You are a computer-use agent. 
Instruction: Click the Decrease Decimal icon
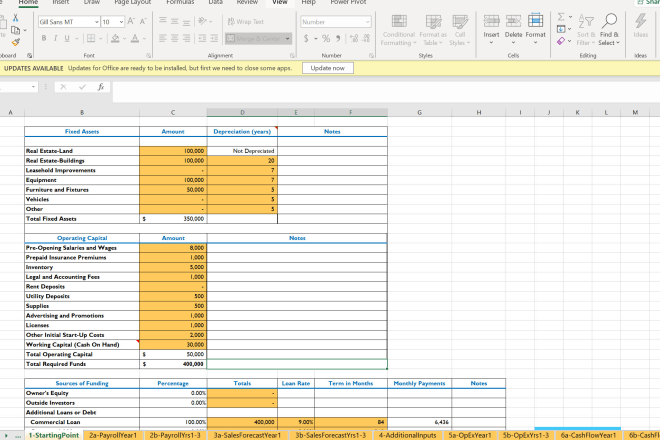click(366, 39)
